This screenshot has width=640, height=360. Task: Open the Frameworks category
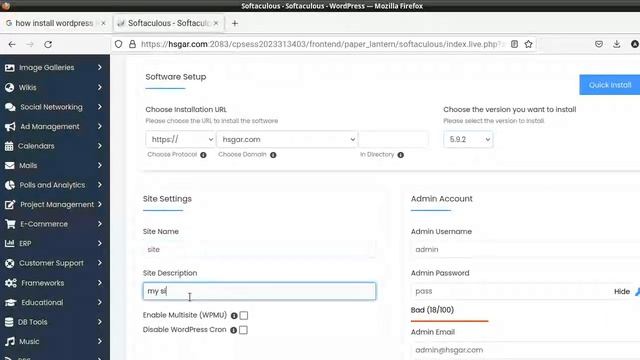click(x=55, y=283)
